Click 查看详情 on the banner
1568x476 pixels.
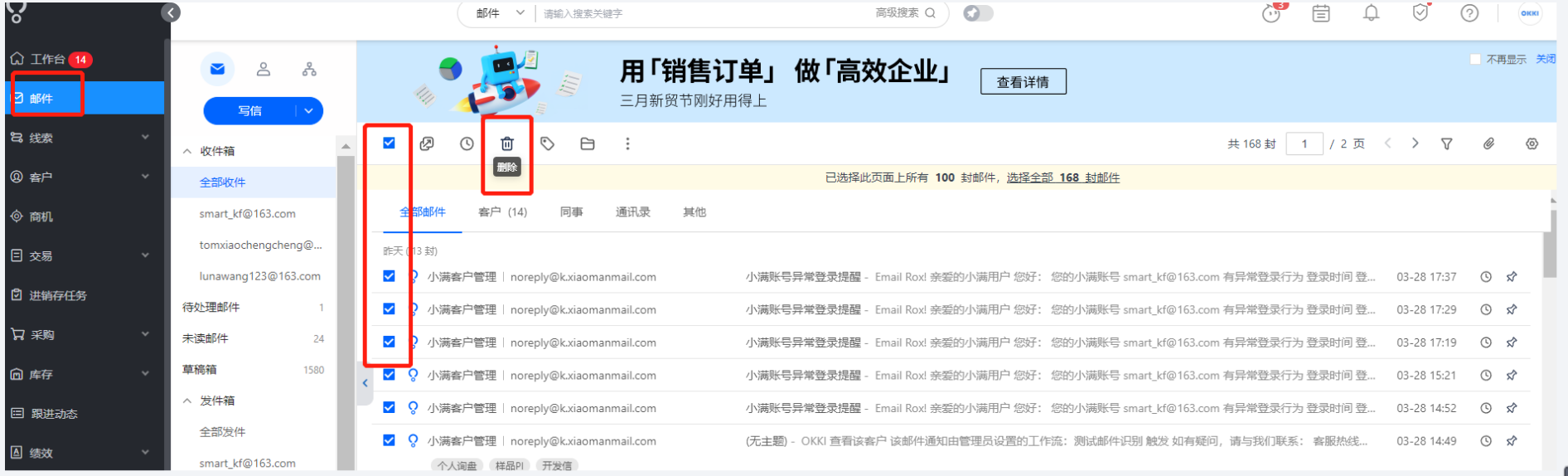1023,81
